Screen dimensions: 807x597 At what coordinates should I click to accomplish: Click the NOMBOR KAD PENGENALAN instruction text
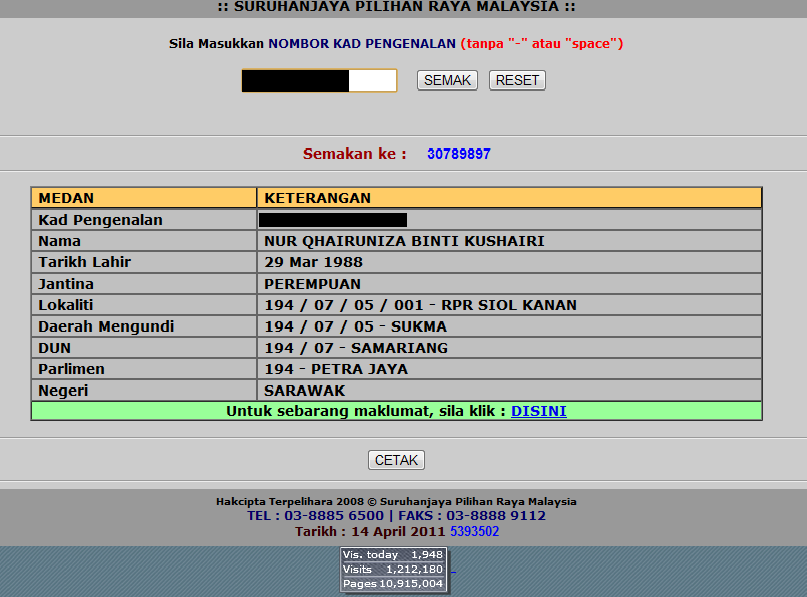[x=362, y=44]
